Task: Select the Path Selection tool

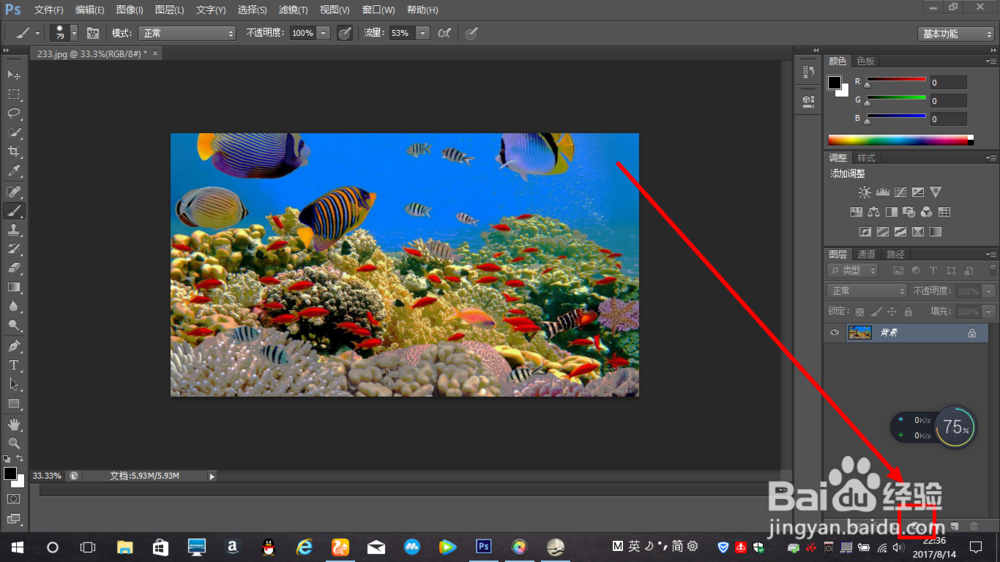Action: (13, 385)
